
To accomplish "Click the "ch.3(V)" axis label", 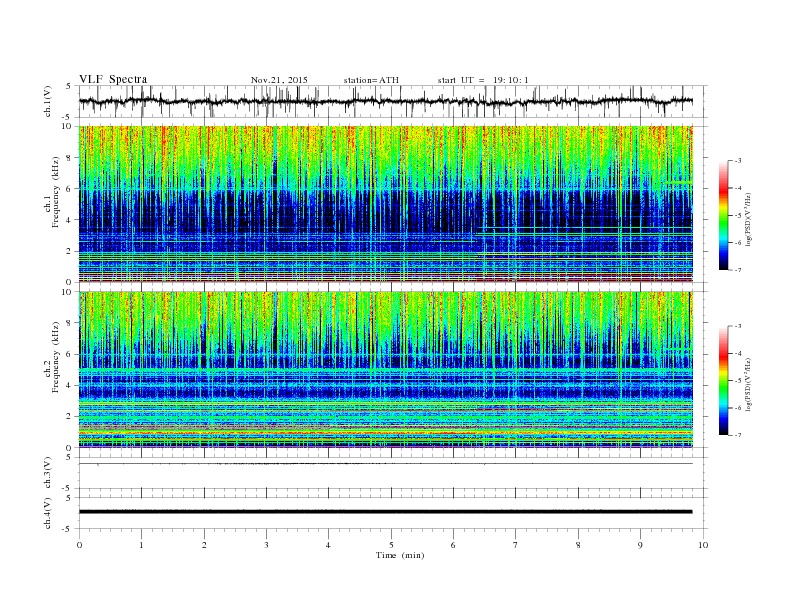I will (48, 473).
